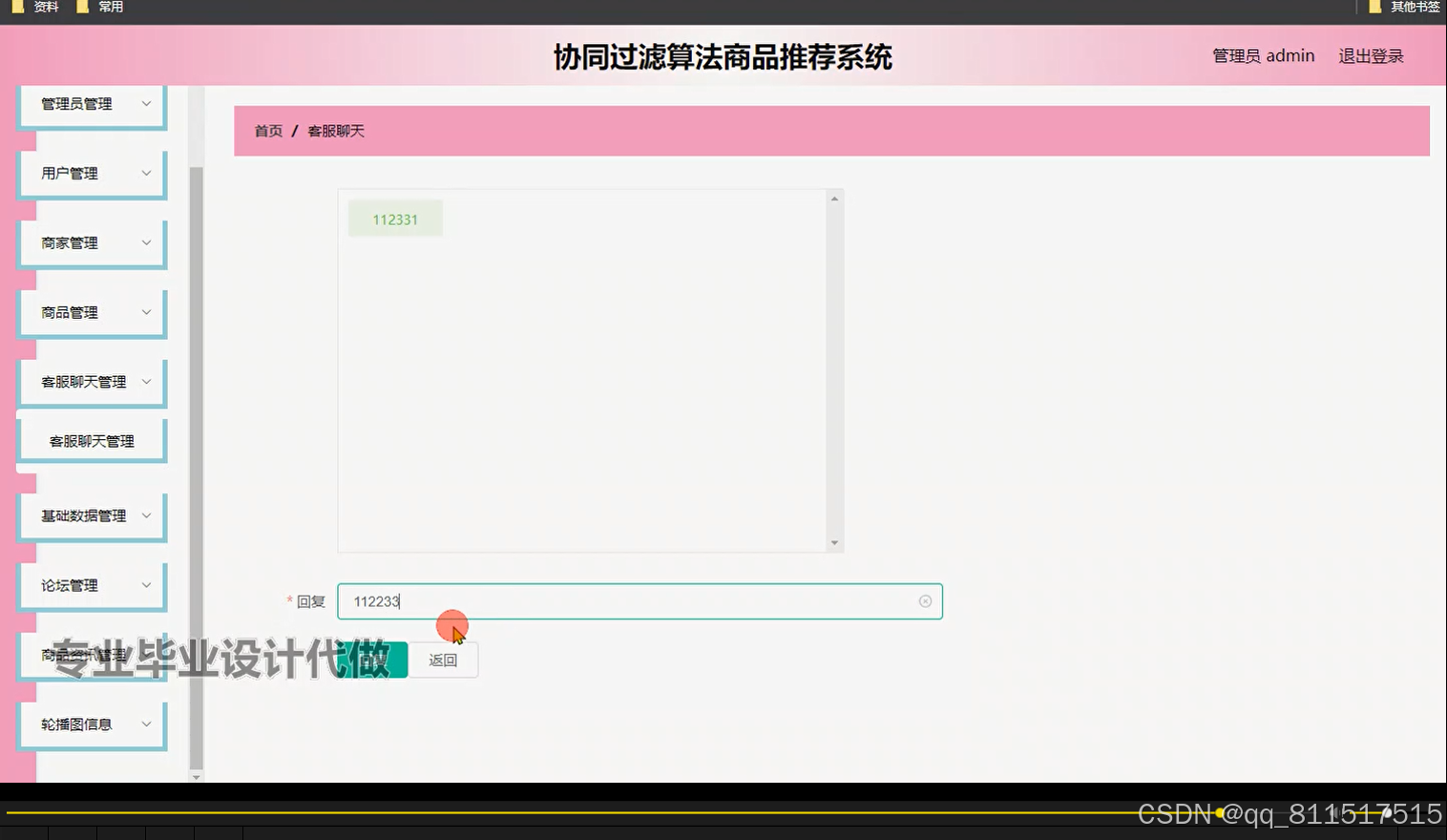
Task: Click the 返回 back button
Action: pos(443,659)
